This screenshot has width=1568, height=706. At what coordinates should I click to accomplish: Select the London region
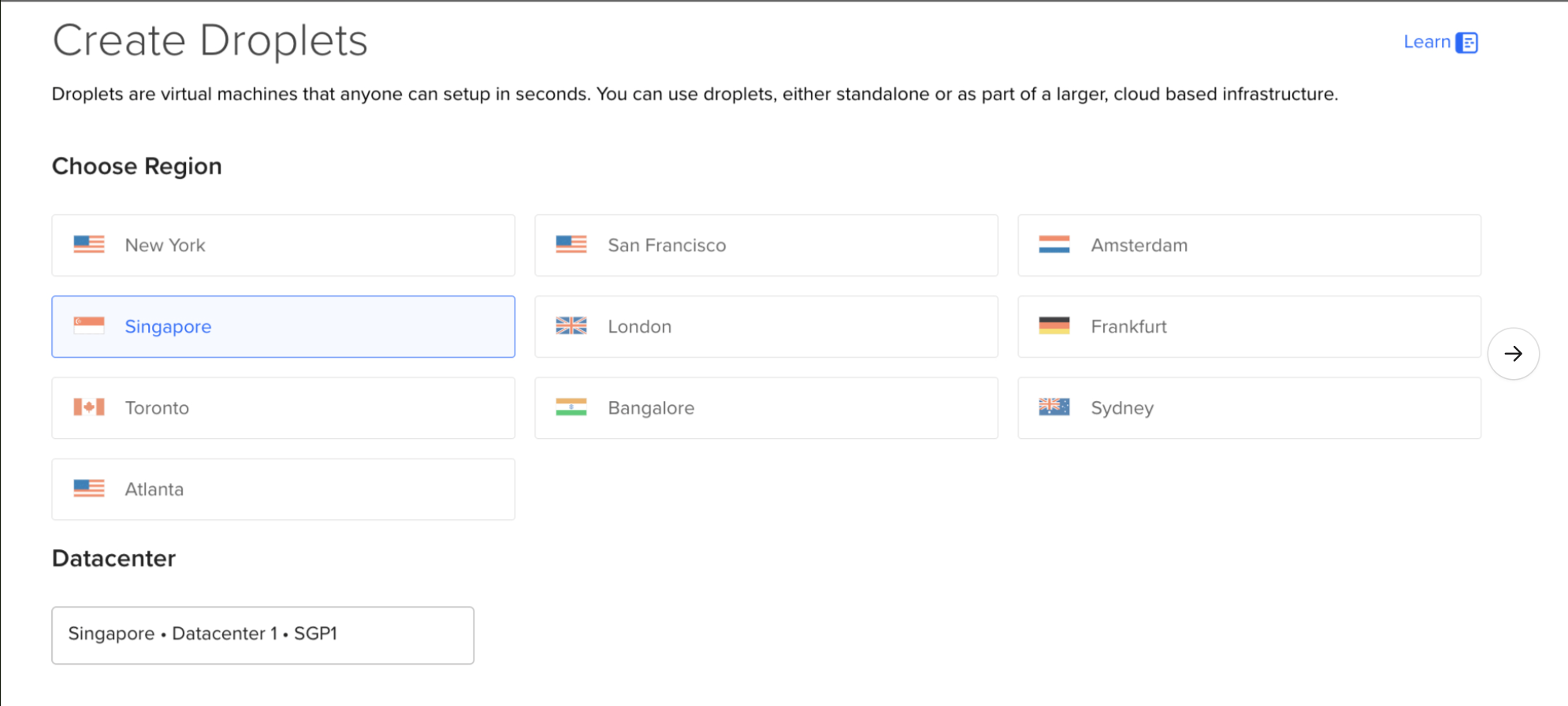[x=765, y=326]
